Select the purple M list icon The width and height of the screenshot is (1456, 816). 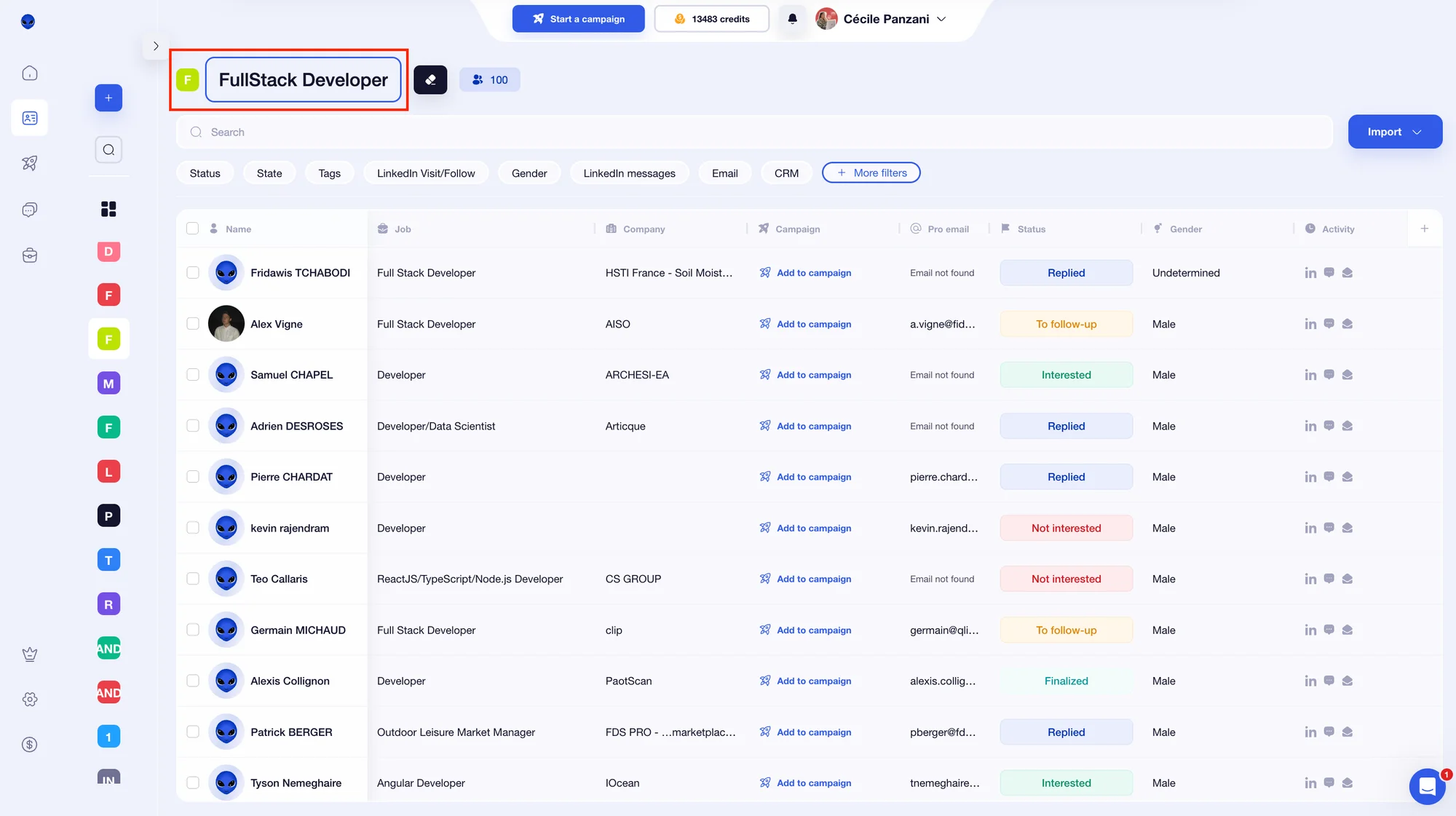click(x=108, y=384)
